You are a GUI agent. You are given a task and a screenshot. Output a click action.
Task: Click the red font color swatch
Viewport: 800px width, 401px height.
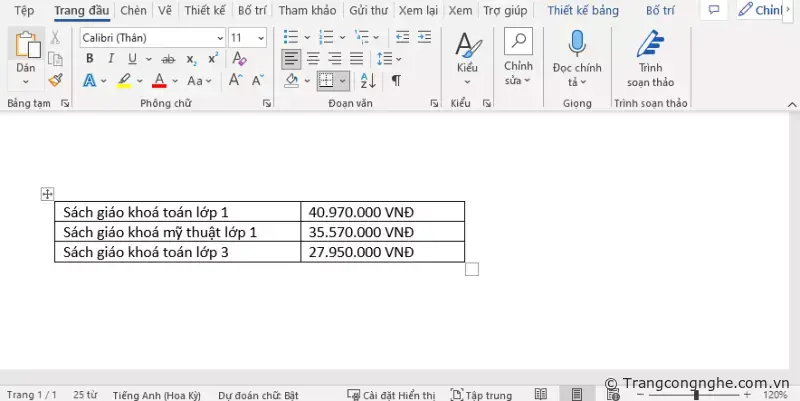(158, 81)
